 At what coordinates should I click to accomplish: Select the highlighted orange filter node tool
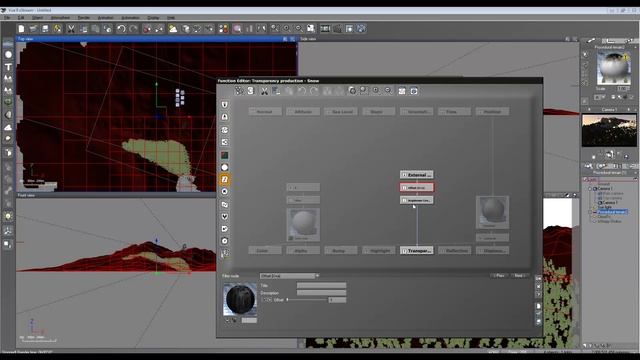pos(224,179)
